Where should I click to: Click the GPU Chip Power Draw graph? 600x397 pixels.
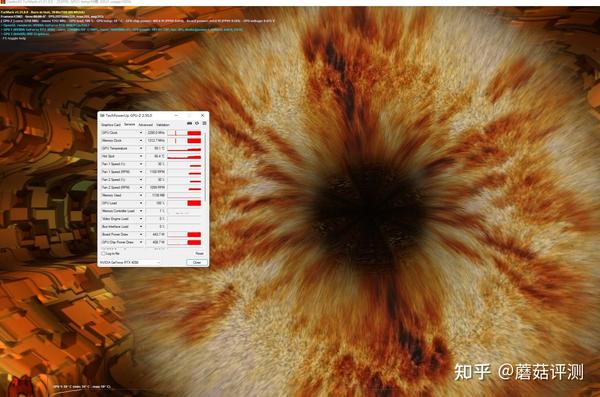(184, 242)
